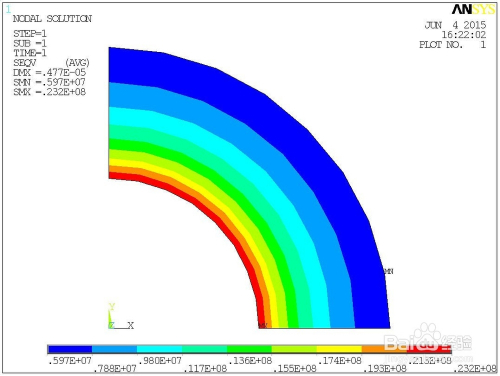Image resolution: width=500 pixels, height=376 pixels.
Task: Click the 'NODAL SOLUTION' title text
Action: click(52, 19)
